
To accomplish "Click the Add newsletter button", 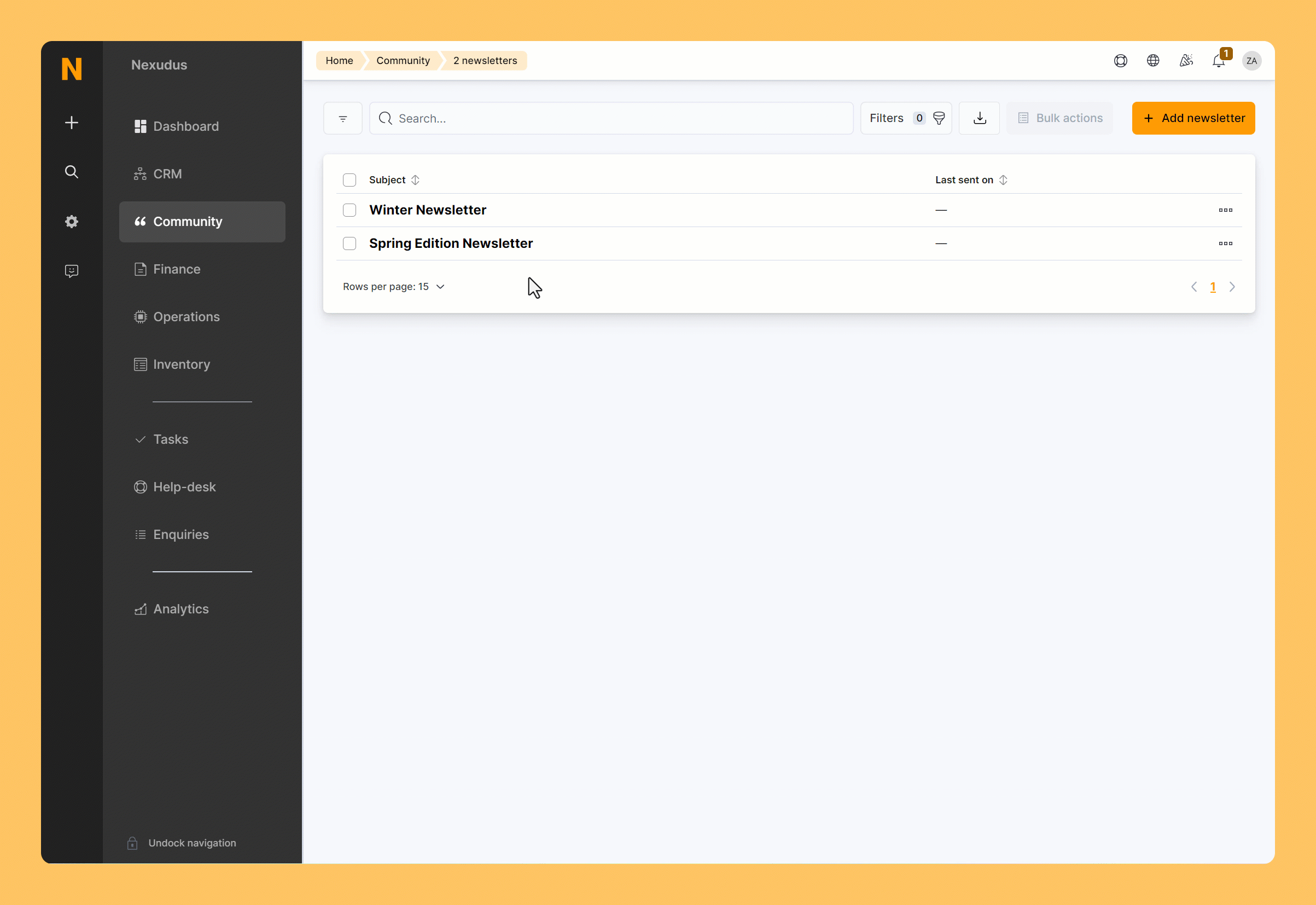I will [1193, 118].
